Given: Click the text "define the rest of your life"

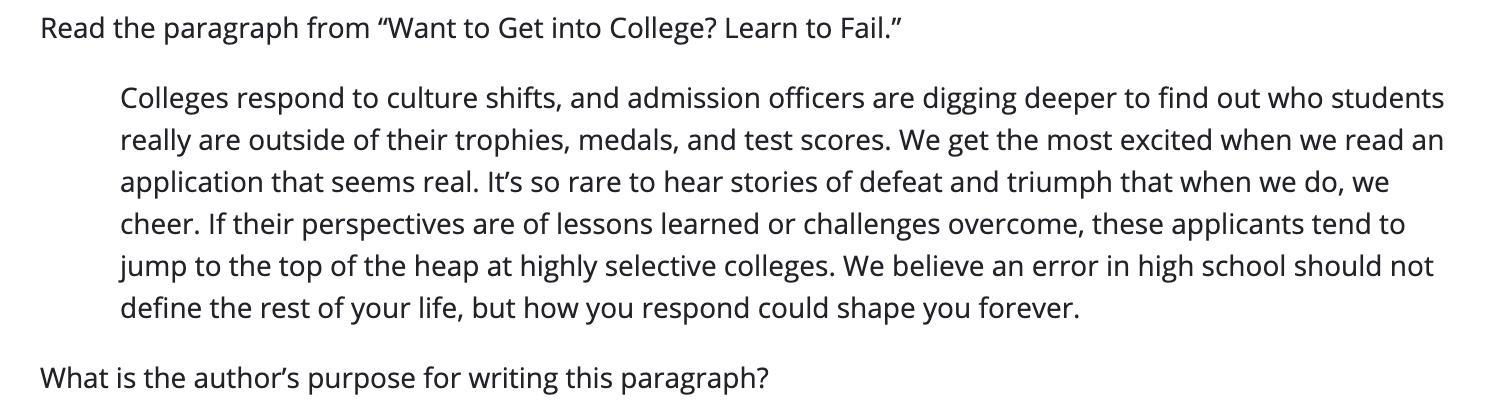Looking at the screenshot, I should coord(290,308).
